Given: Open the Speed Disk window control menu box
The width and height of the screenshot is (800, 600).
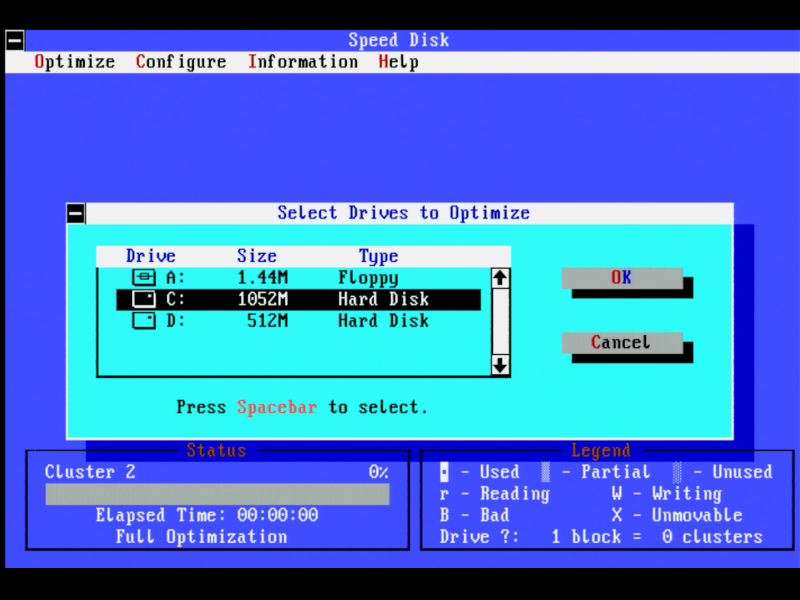Looking at the screenshot, I should [x=15, y=40].
